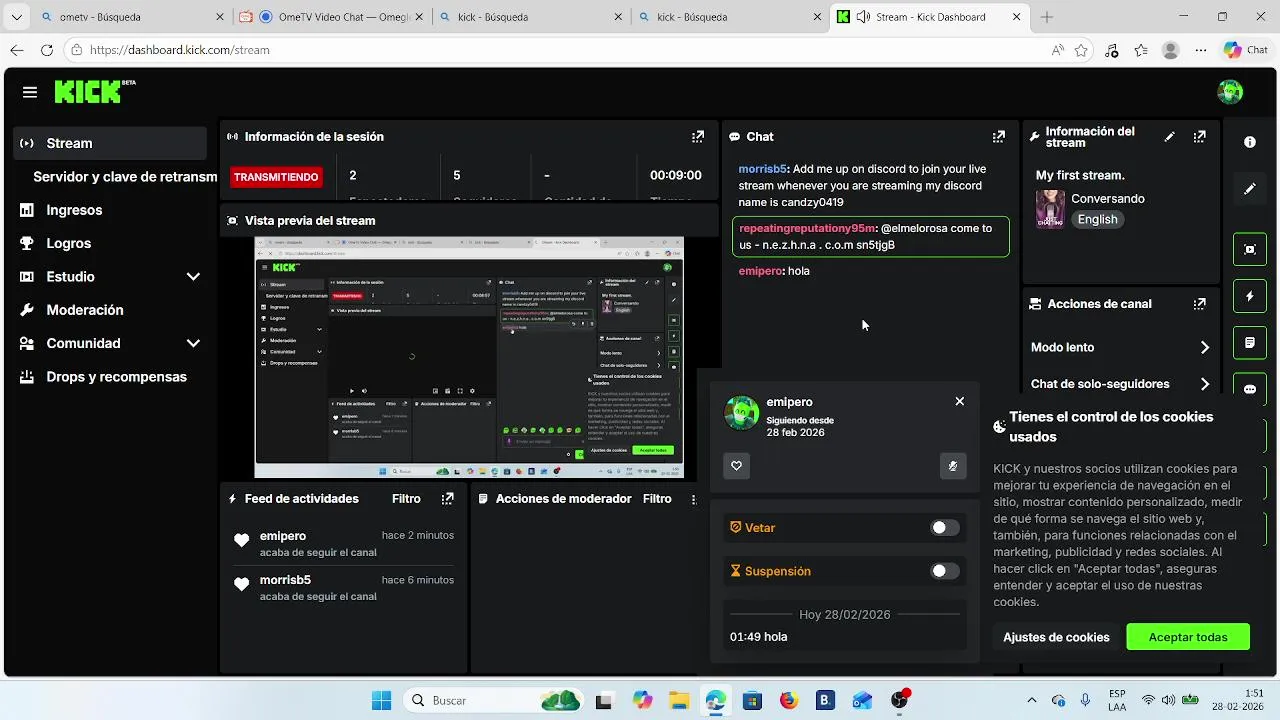Open Ajustes de cookies
Screen dimensions: 1280x720
coord(1056,637)
